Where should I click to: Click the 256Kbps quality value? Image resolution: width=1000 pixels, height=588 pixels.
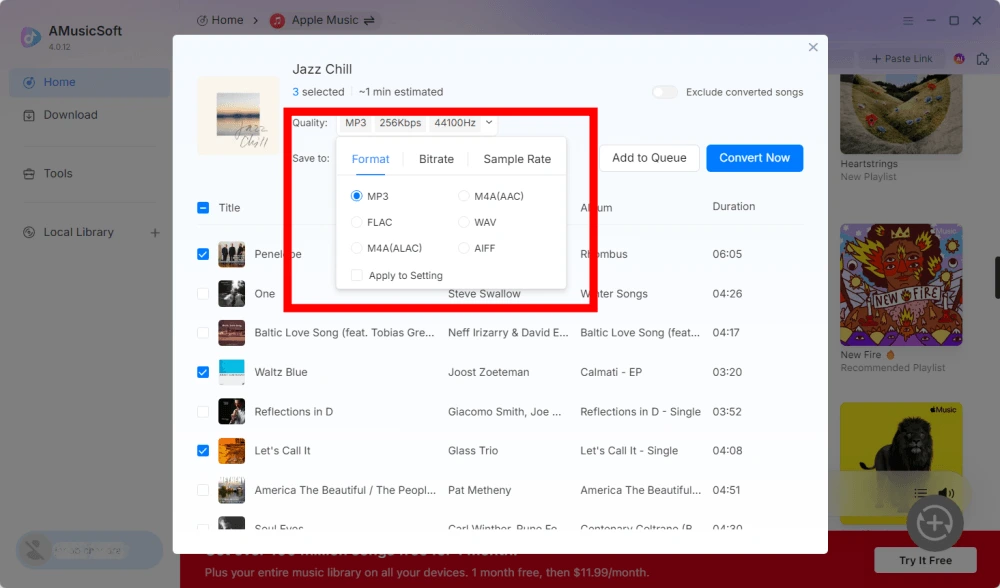[x=400, y=122]
